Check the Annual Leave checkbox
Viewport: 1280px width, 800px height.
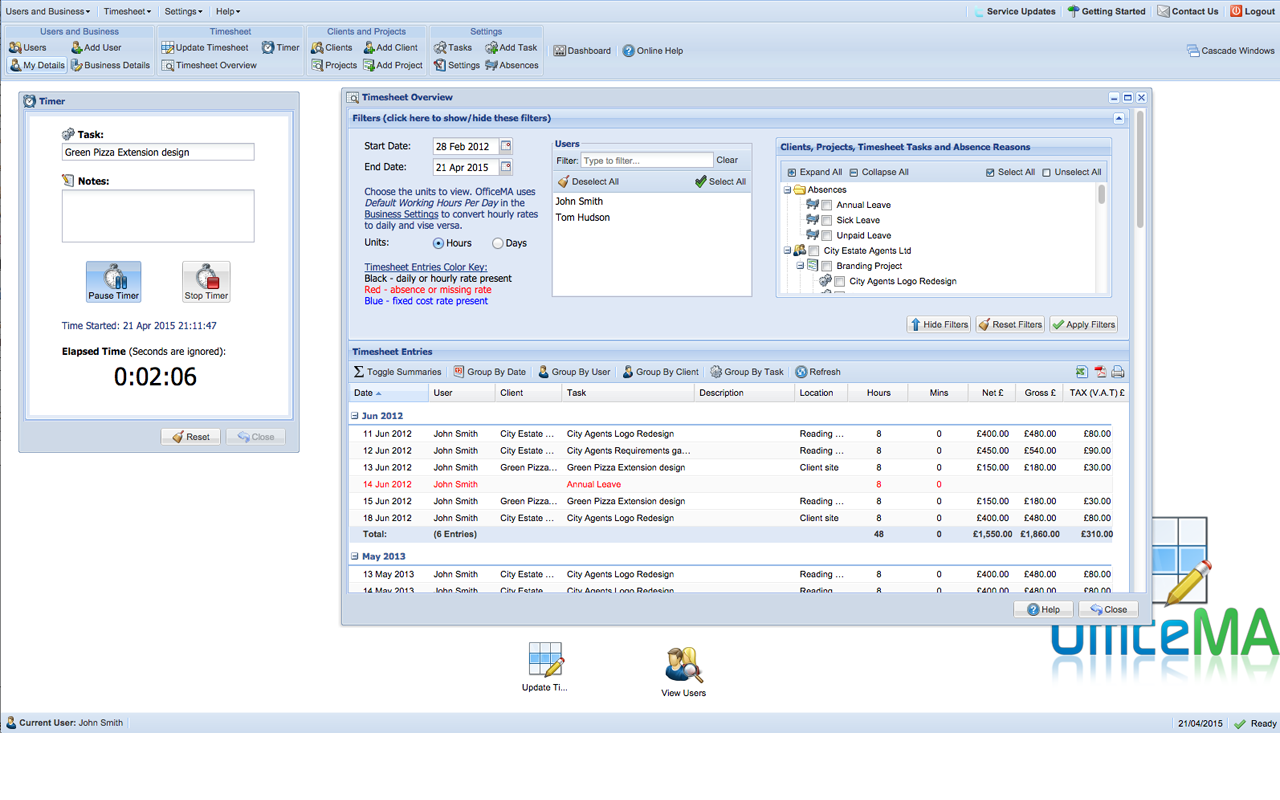(x=827, y=205)
